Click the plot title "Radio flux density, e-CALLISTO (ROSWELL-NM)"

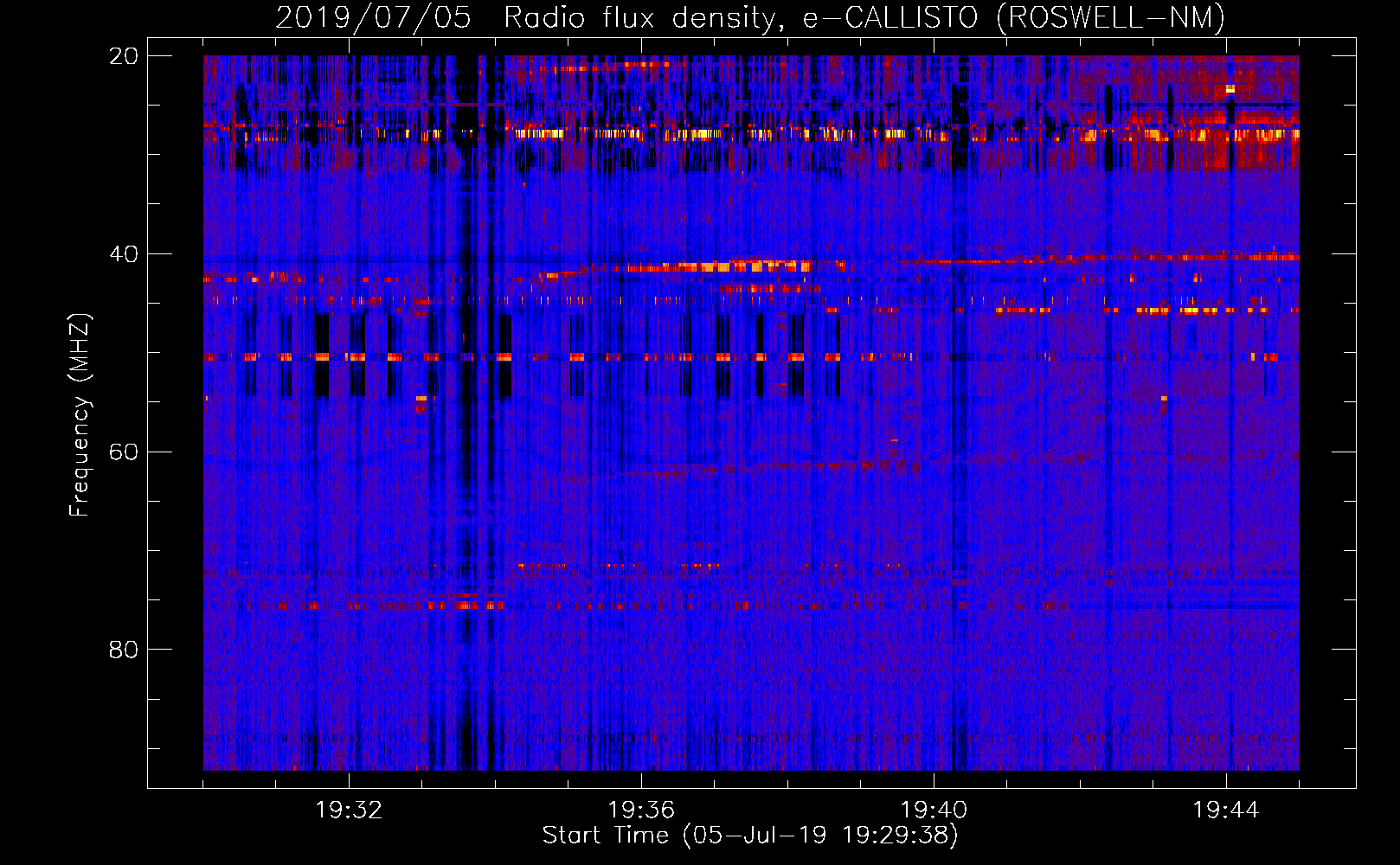(x=864, y=17)
